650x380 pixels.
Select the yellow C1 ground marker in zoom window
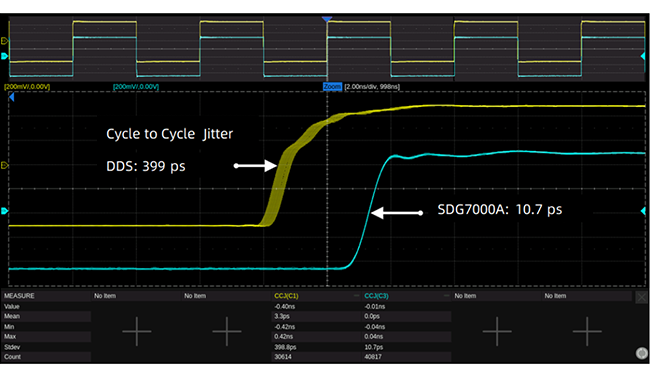point(5,165)
